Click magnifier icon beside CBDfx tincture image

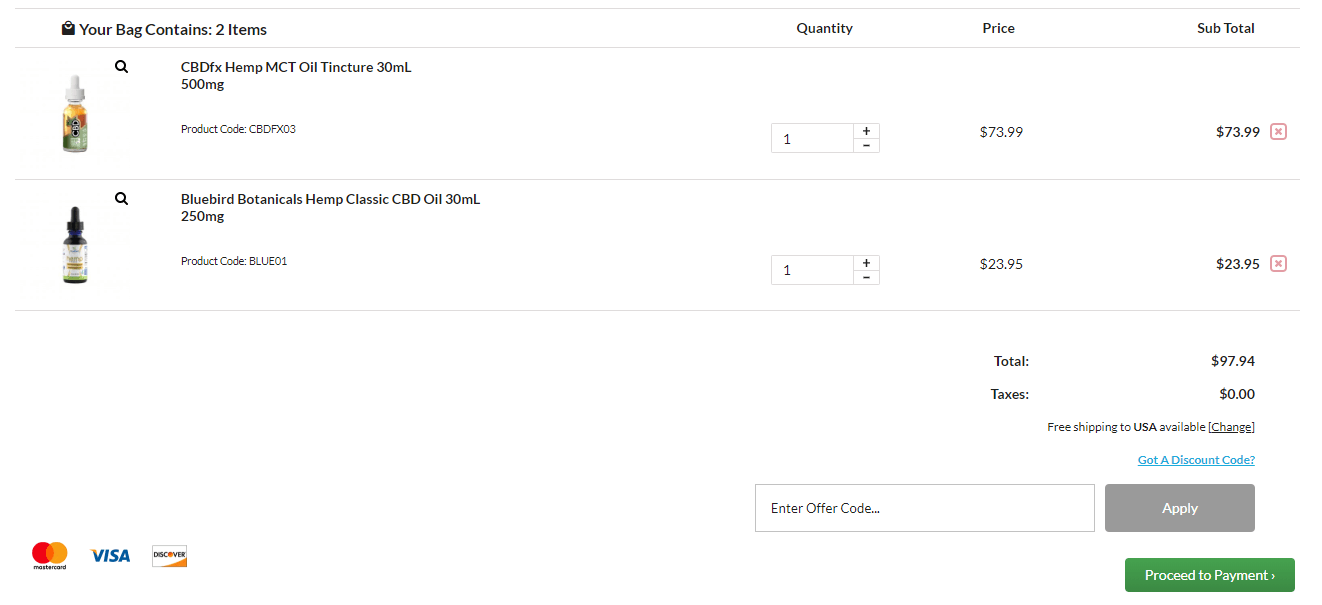pos(121,67)
